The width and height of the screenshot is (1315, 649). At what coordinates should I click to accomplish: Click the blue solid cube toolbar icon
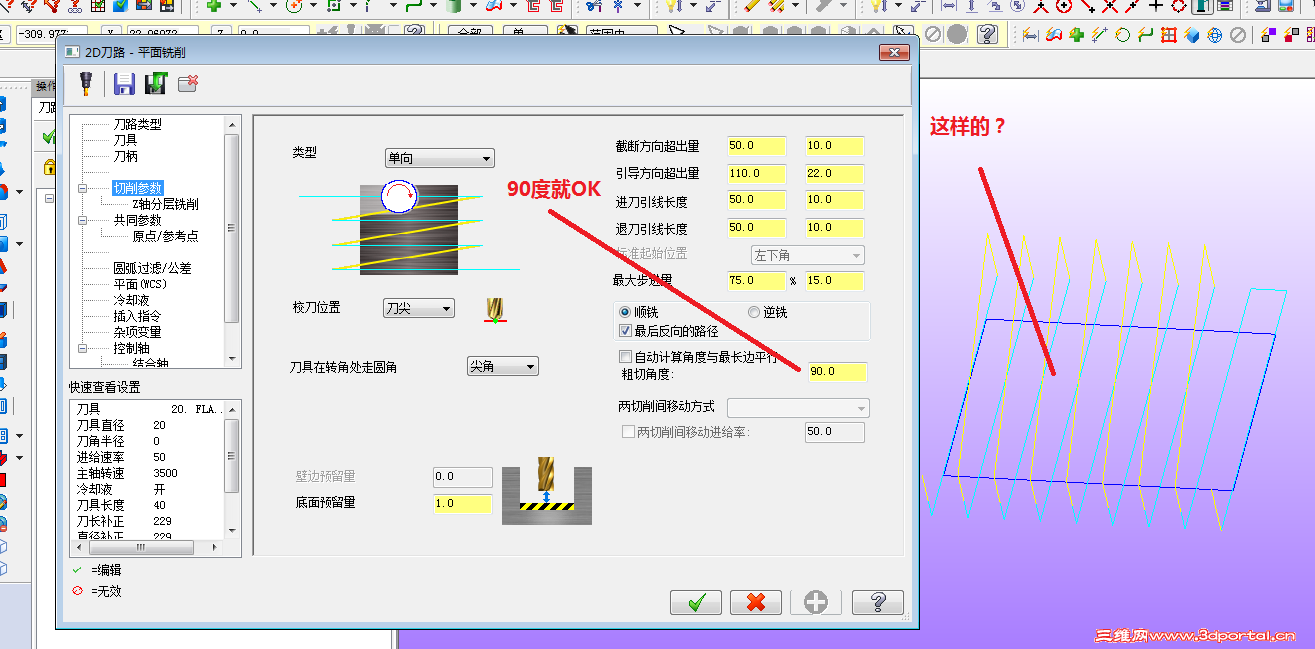pyautogui.click(x=1192, y=35)
